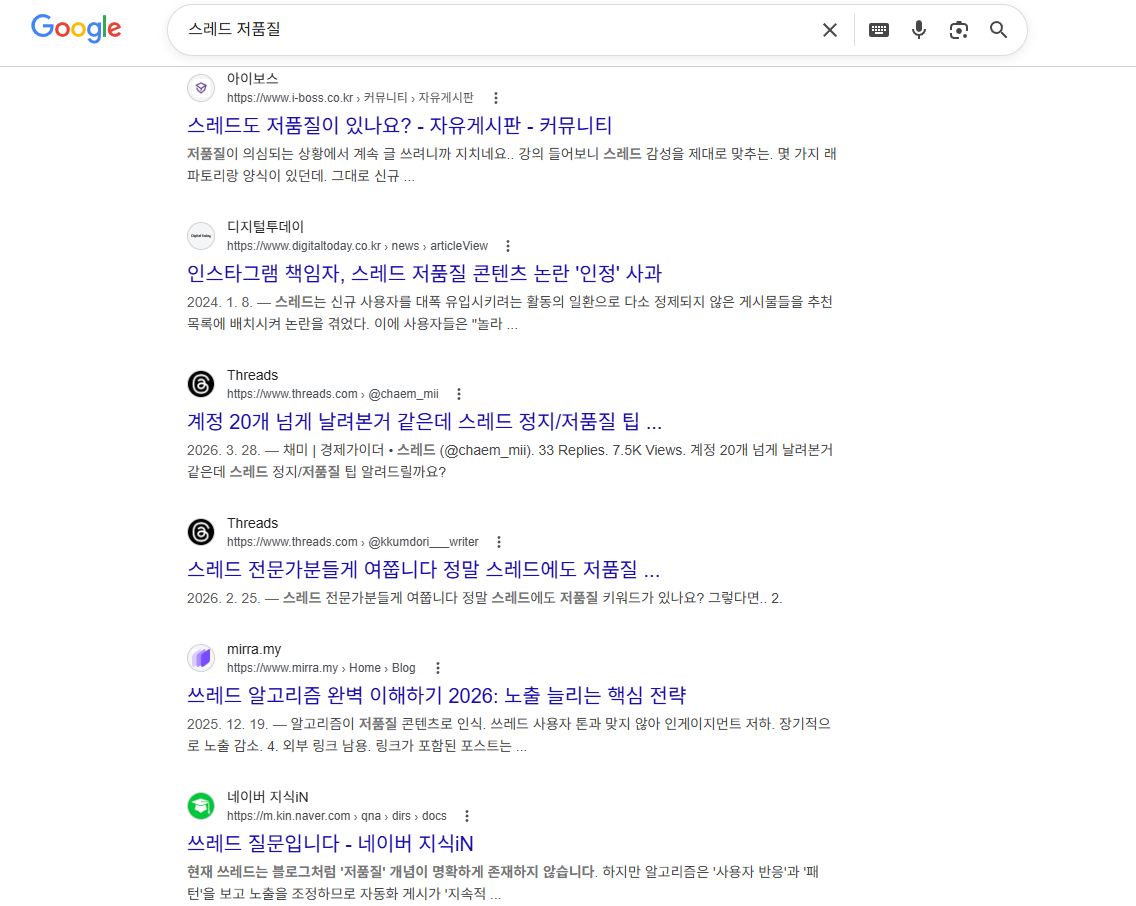This screenshot has height=906, width=1136.
Task: Click the '네이버 지식iN' site name
Action: click(267, 797)
